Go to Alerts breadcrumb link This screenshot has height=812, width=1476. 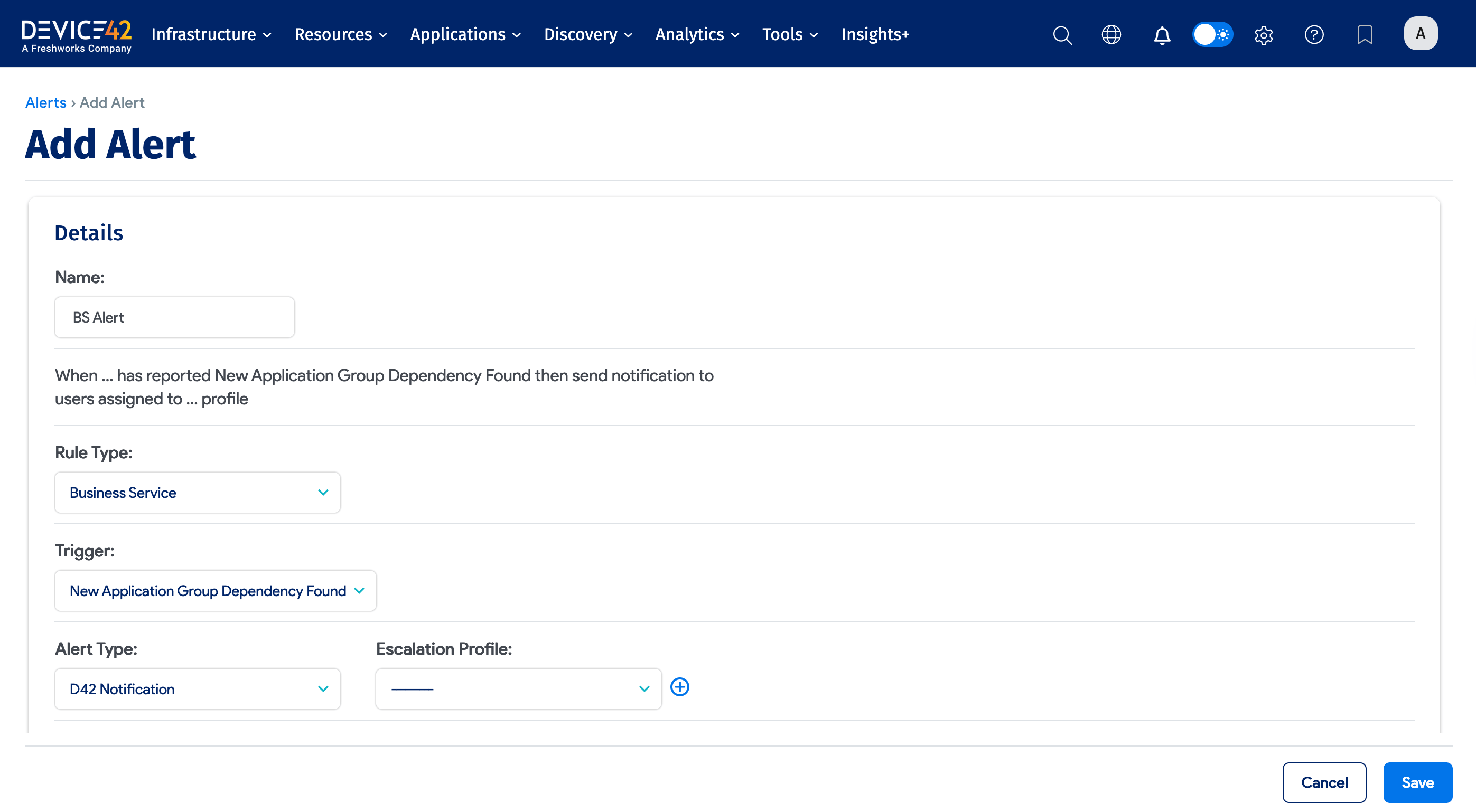point(46,102)
